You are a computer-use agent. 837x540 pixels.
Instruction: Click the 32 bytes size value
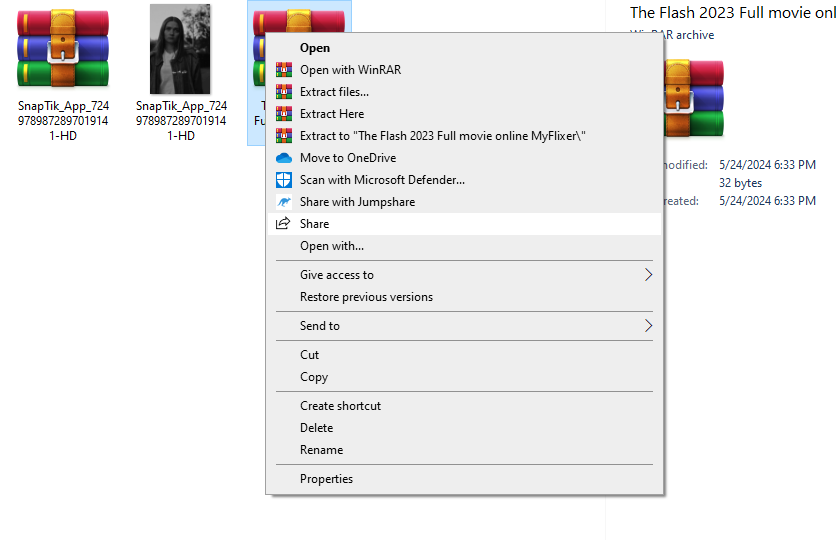click(740, 182)
